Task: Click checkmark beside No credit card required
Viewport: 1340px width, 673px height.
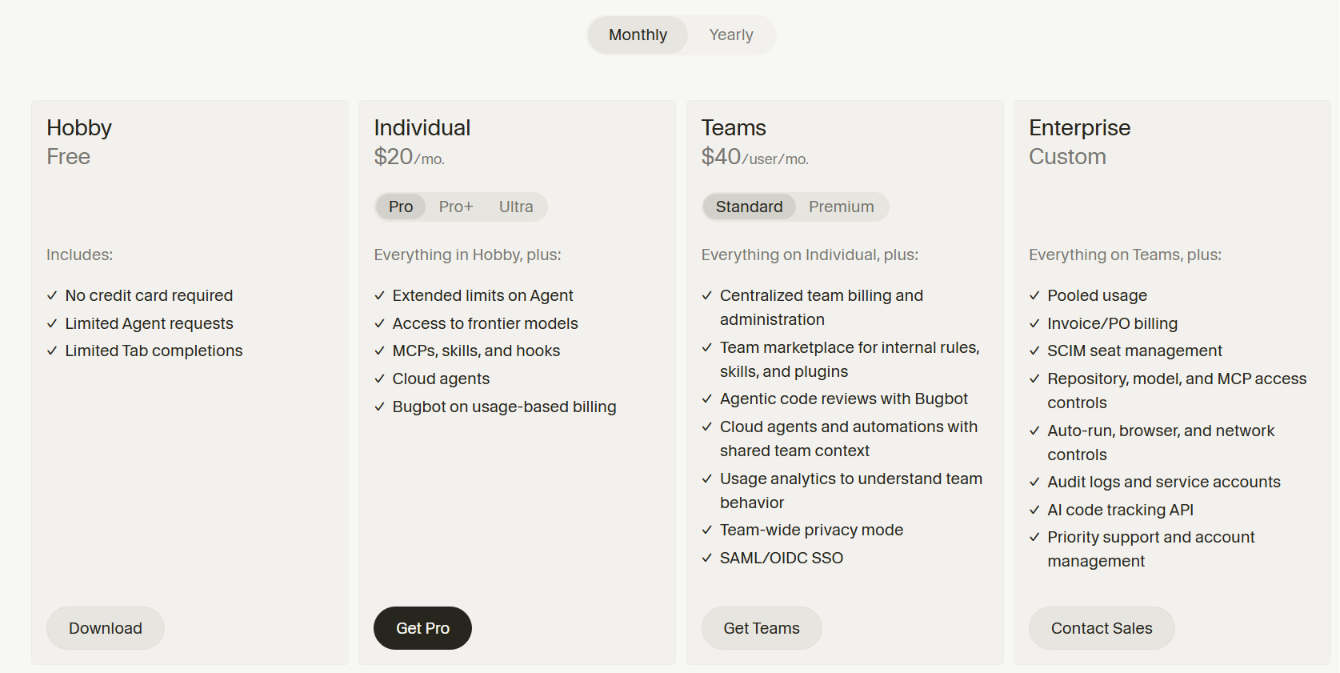Action: [x=52, y=296]
